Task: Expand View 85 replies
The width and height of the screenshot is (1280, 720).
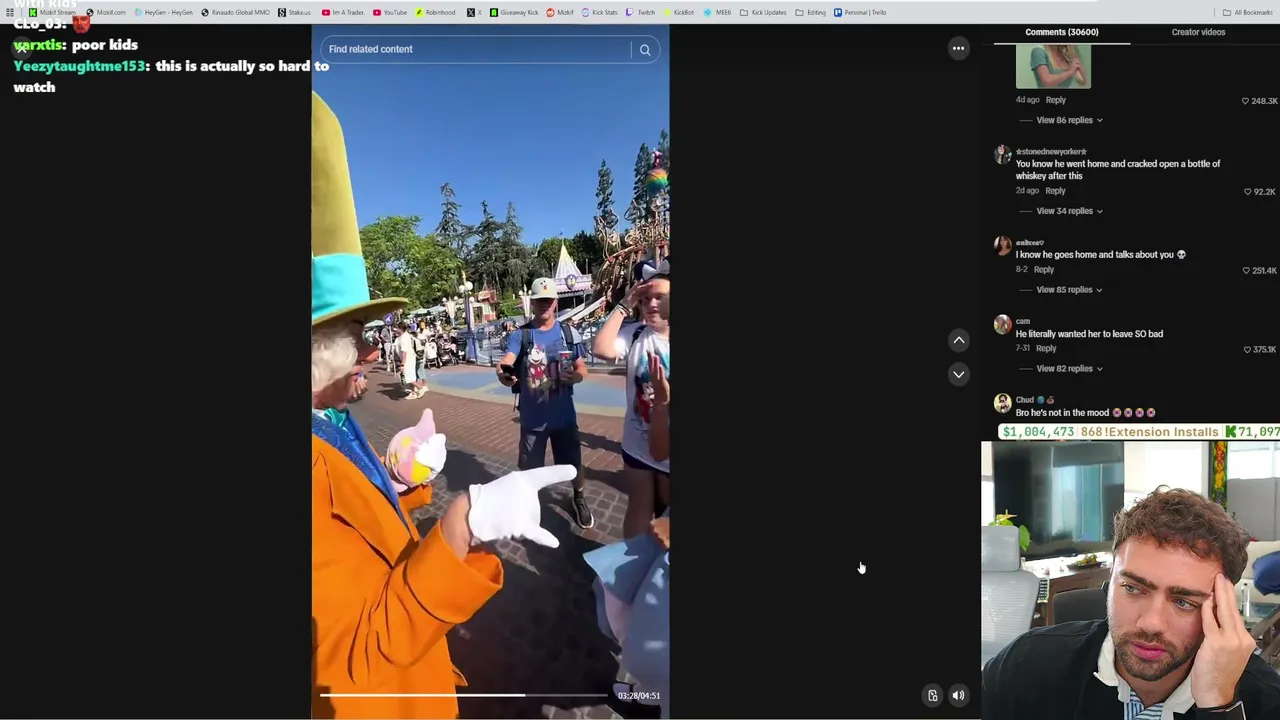Action: [1069, 290]
